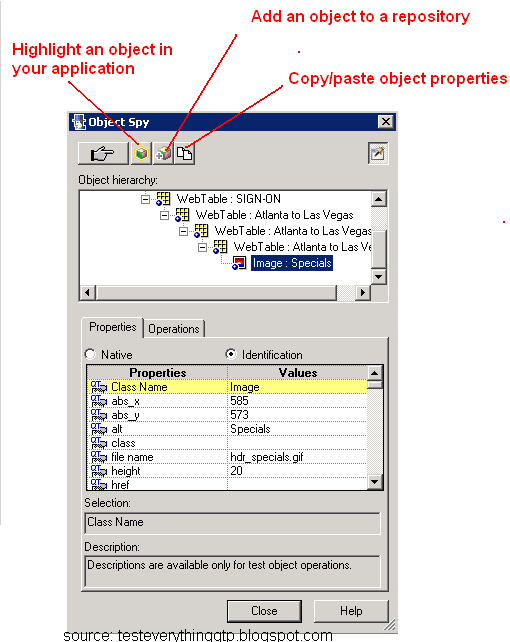Click the height property row icon
This screenshot has height=642, width=510.
(99, 470)
